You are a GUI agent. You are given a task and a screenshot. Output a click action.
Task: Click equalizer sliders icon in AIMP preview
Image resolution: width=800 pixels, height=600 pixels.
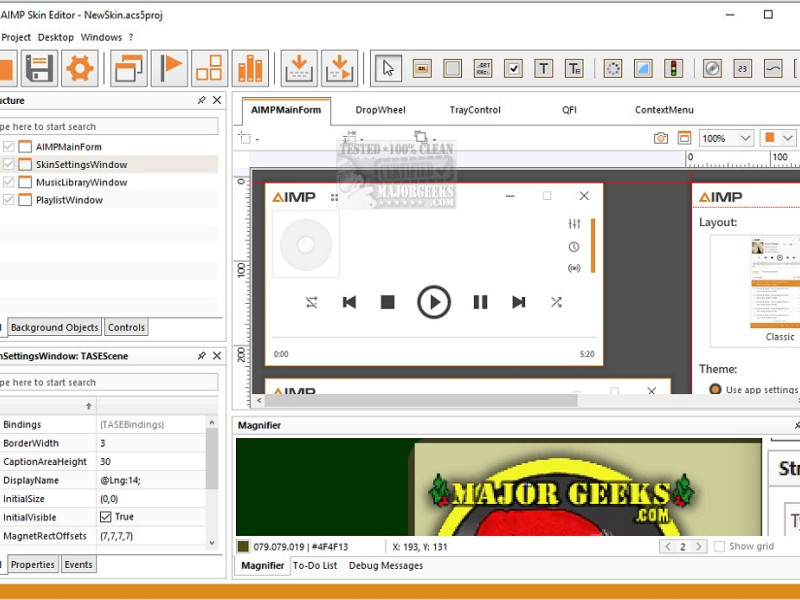[x=574, y=223]
